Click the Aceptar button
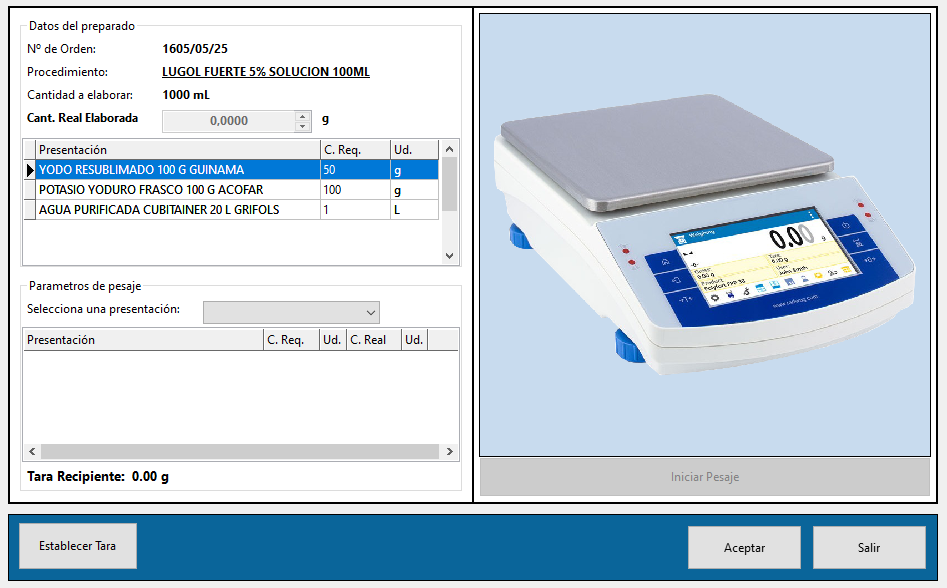Screen dimensions: 947x588 tap(744, 547)
